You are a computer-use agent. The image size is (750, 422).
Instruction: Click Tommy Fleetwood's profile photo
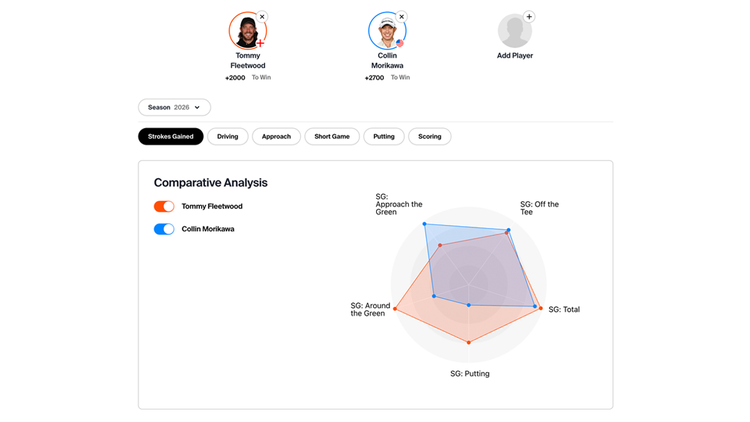[246, 31]
